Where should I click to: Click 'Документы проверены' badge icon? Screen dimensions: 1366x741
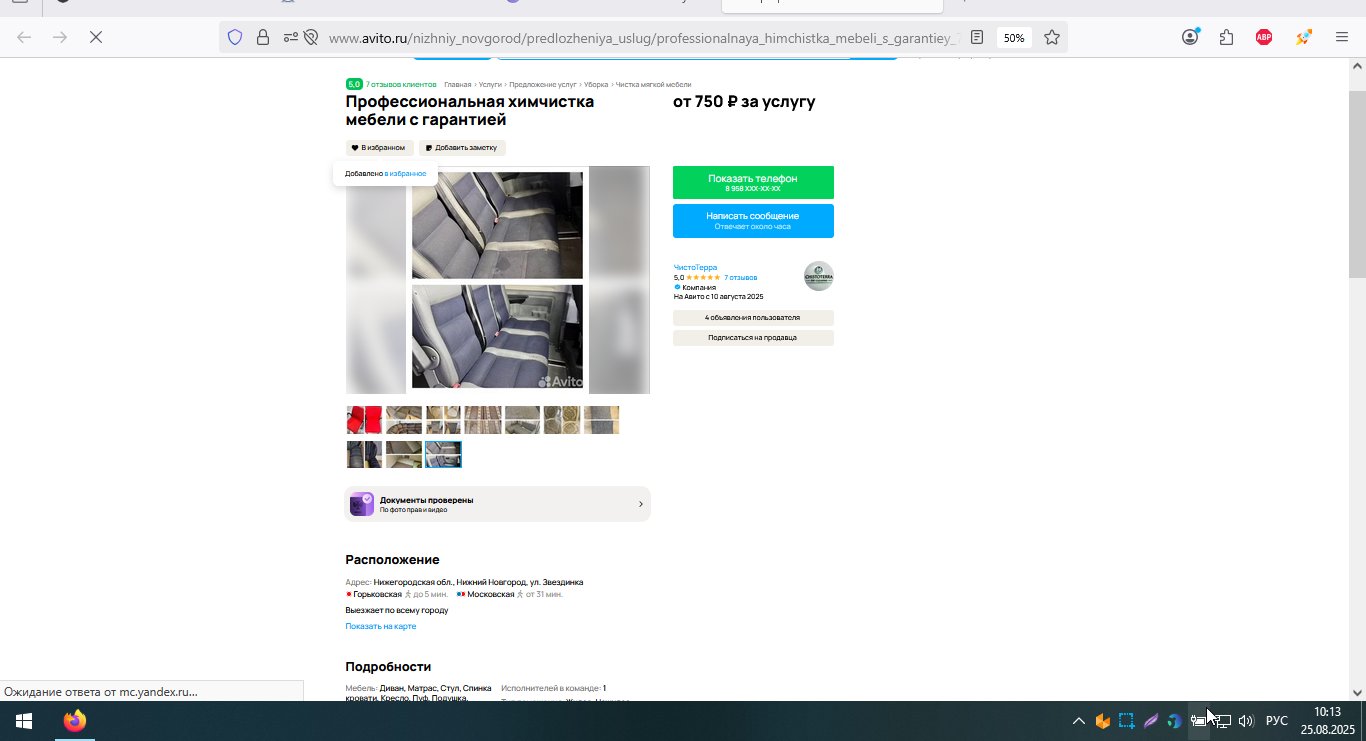(x=362, y=504)
